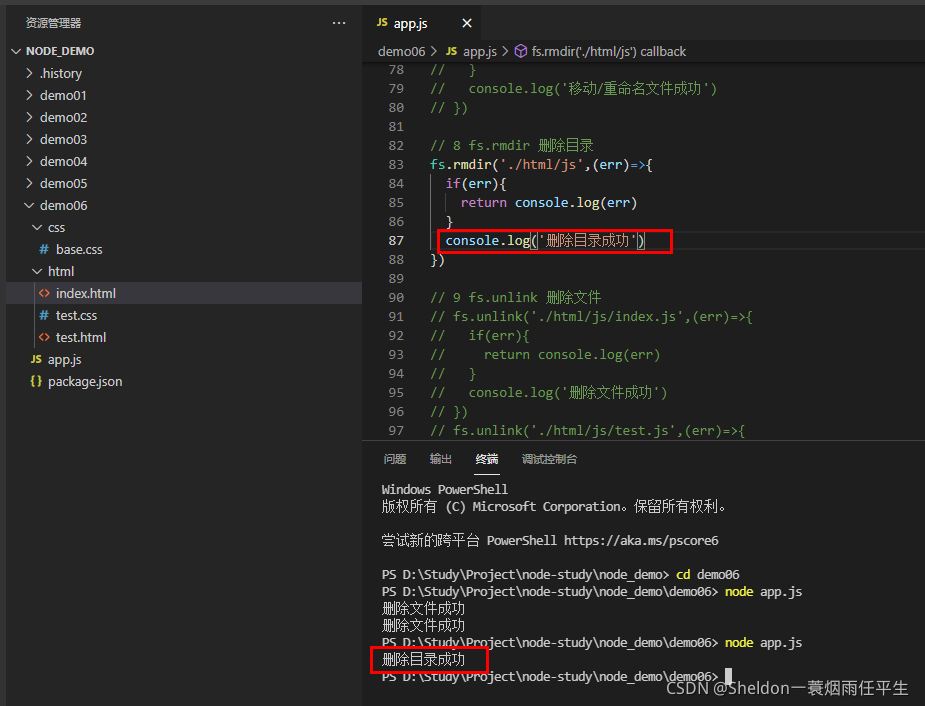Click the breadcrumb callback cube icon
Screen dimensions: 925x706
click(x=520, y=51)
